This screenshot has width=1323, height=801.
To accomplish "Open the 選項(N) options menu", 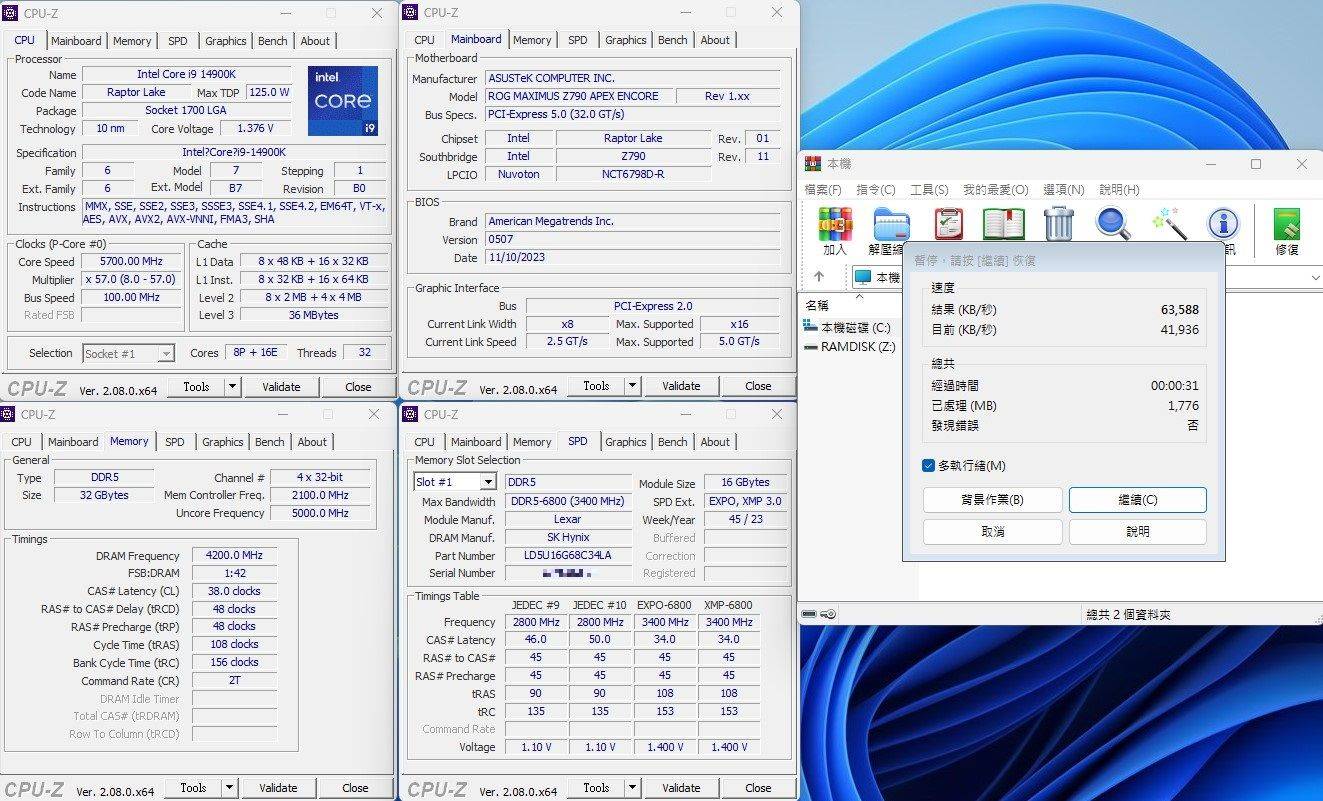I will 1063,190.
